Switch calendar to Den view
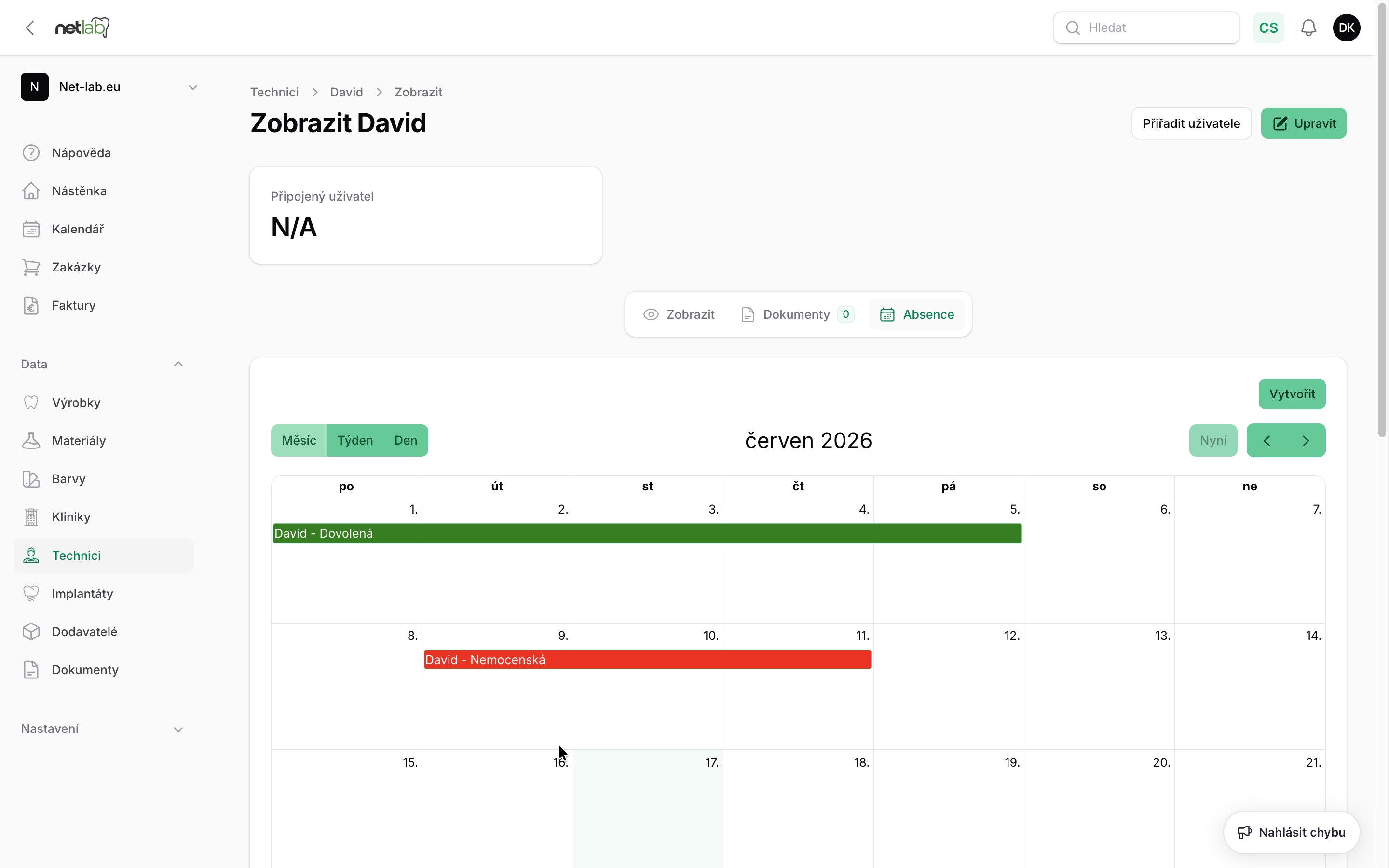 point(405,440)
